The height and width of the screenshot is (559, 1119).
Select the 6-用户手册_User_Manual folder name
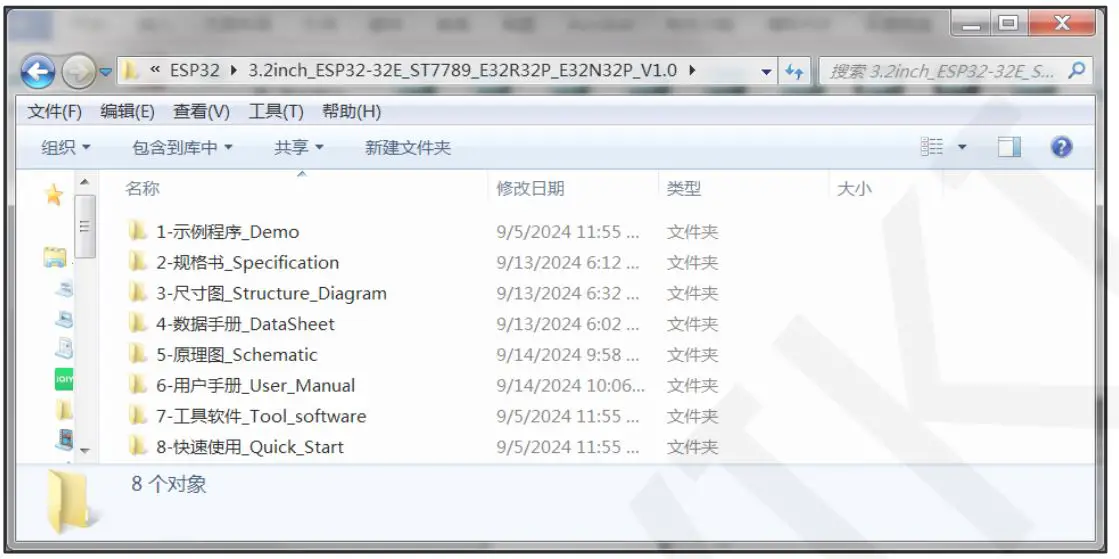coord(255,386)
